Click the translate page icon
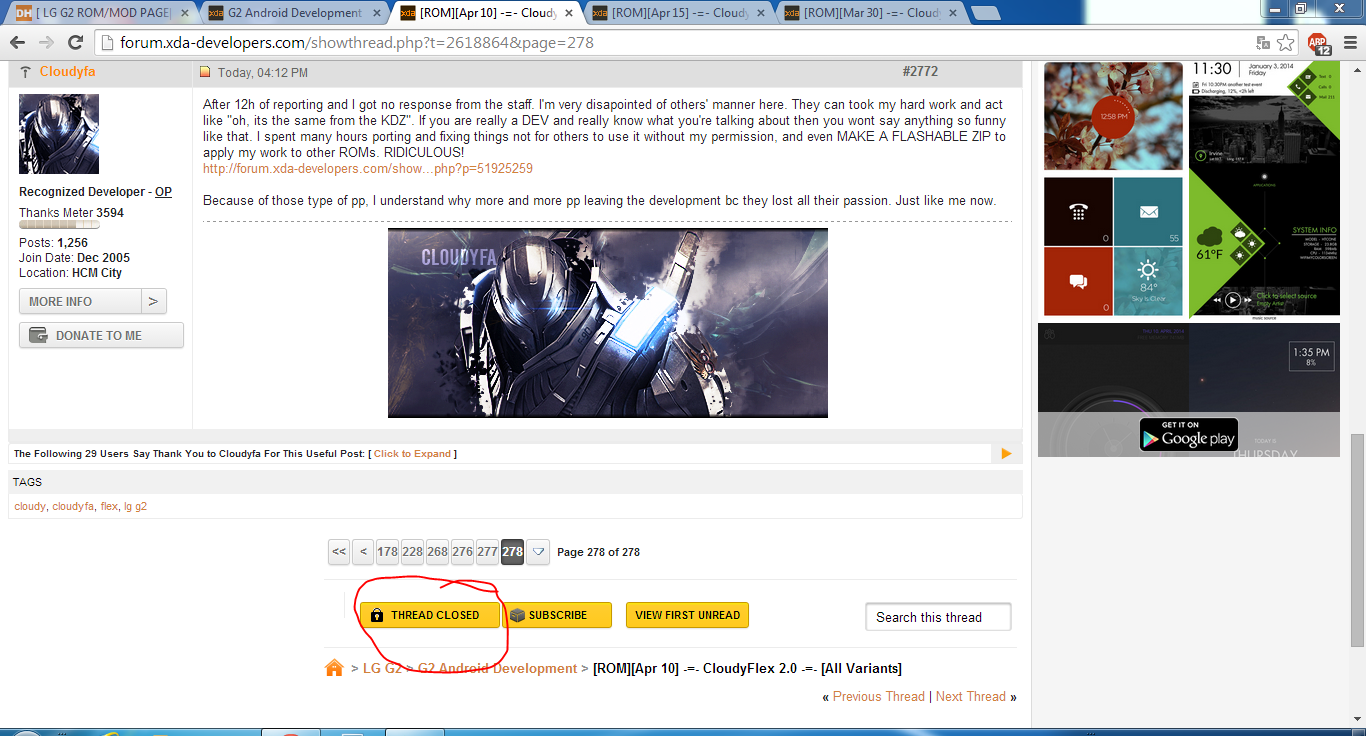This screenshot has height=736, width=1366. [1264, 43]
